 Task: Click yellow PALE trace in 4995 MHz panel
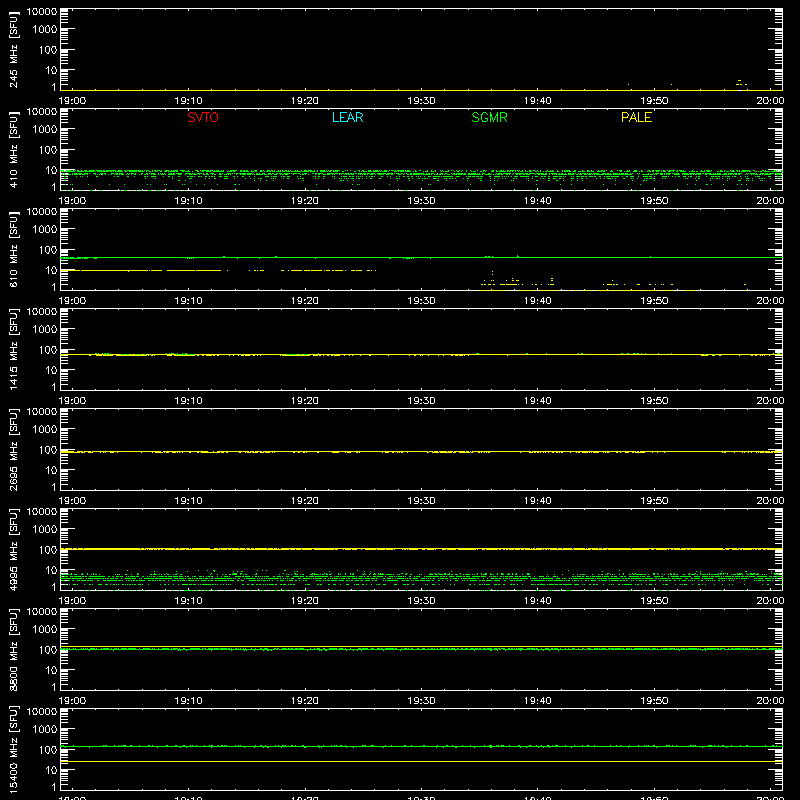pos(421,549)
